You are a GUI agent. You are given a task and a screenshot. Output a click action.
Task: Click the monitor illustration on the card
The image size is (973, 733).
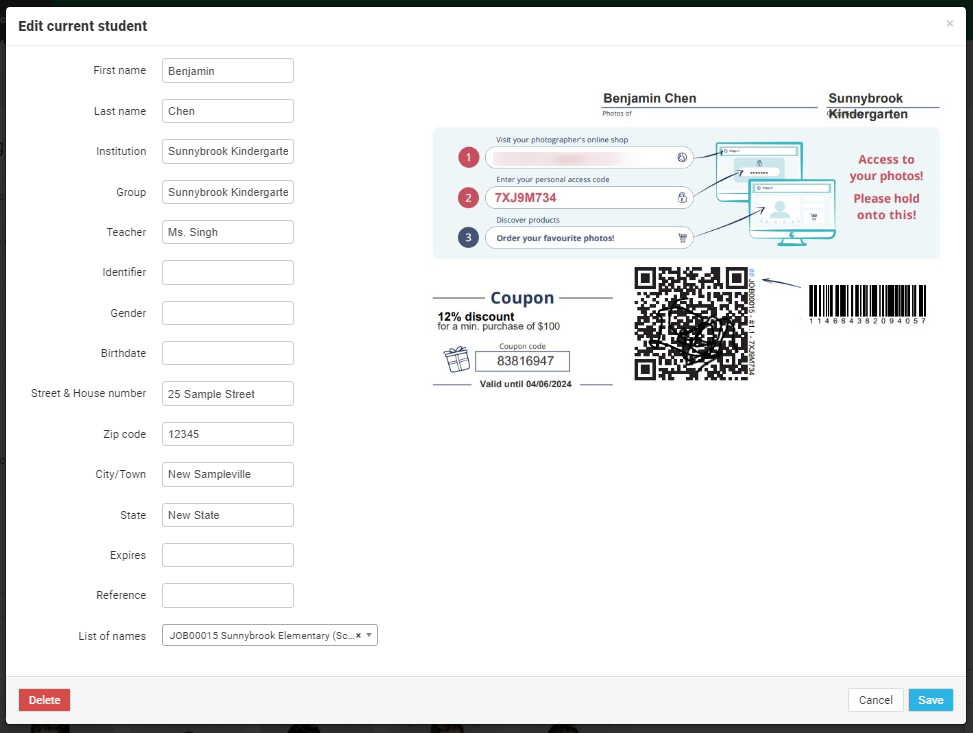[775, 194]
